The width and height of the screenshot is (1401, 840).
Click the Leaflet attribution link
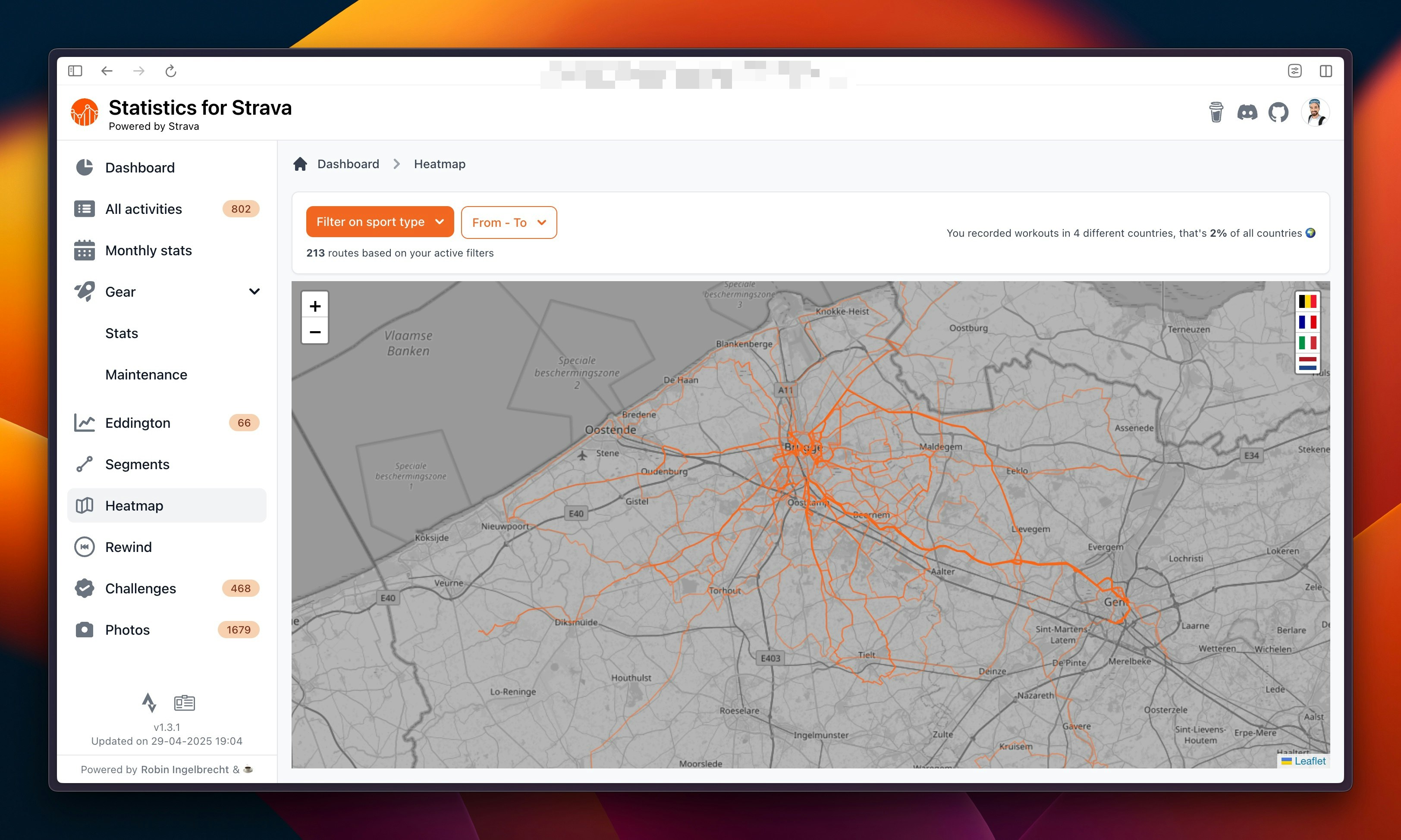tap(1310, 761)
